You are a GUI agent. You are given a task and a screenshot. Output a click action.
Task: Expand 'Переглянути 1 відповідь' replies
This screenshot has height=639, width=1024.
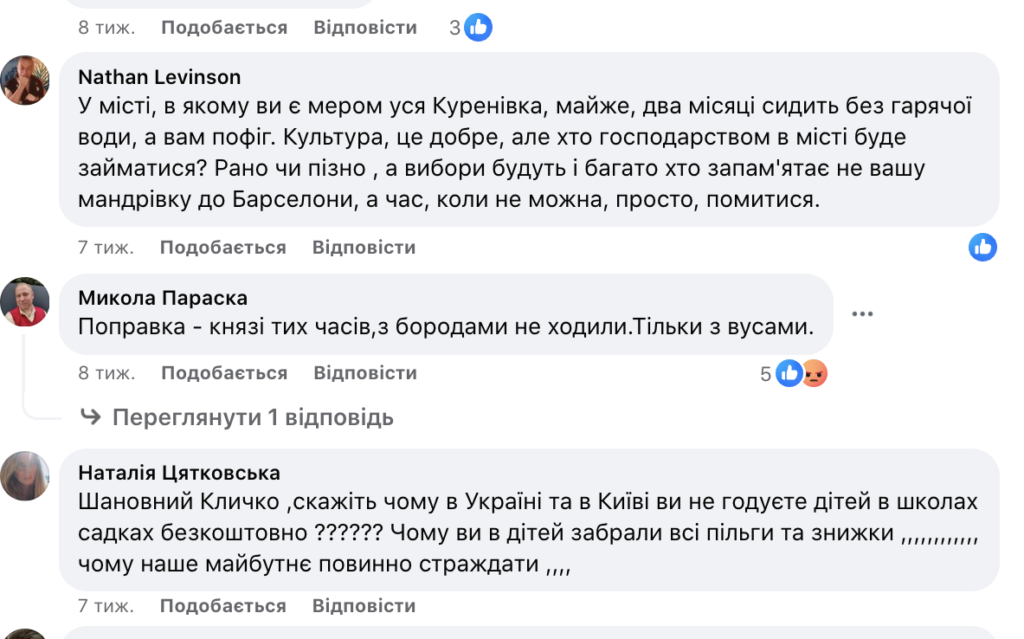tap(252, 417)
